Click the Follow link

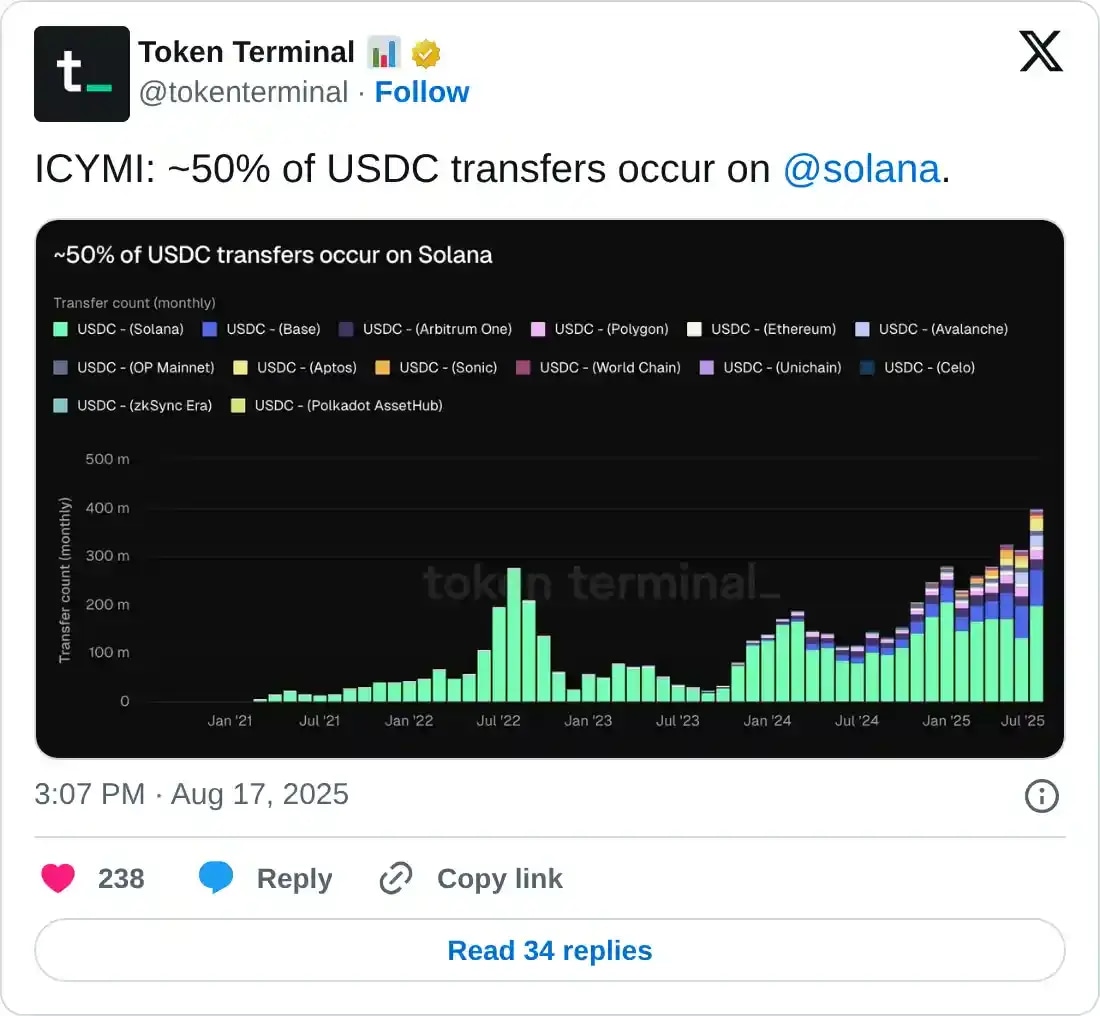pos(421,92)
